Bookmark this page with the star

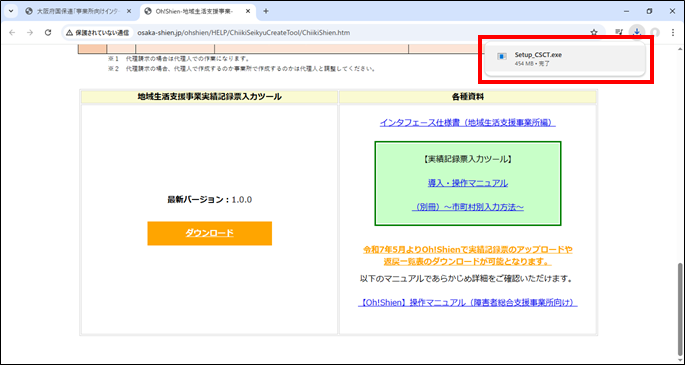point(594,32)
